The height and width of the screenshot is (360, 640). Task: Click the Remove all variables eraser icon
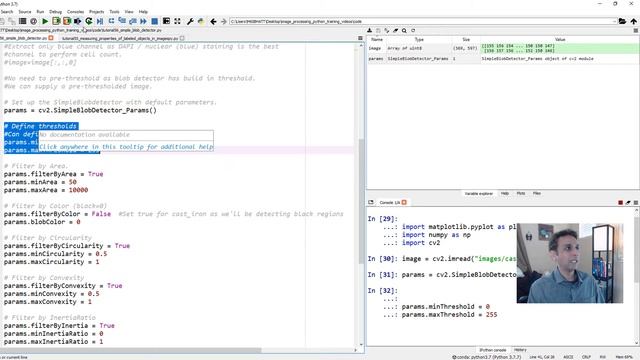(396, 31)
